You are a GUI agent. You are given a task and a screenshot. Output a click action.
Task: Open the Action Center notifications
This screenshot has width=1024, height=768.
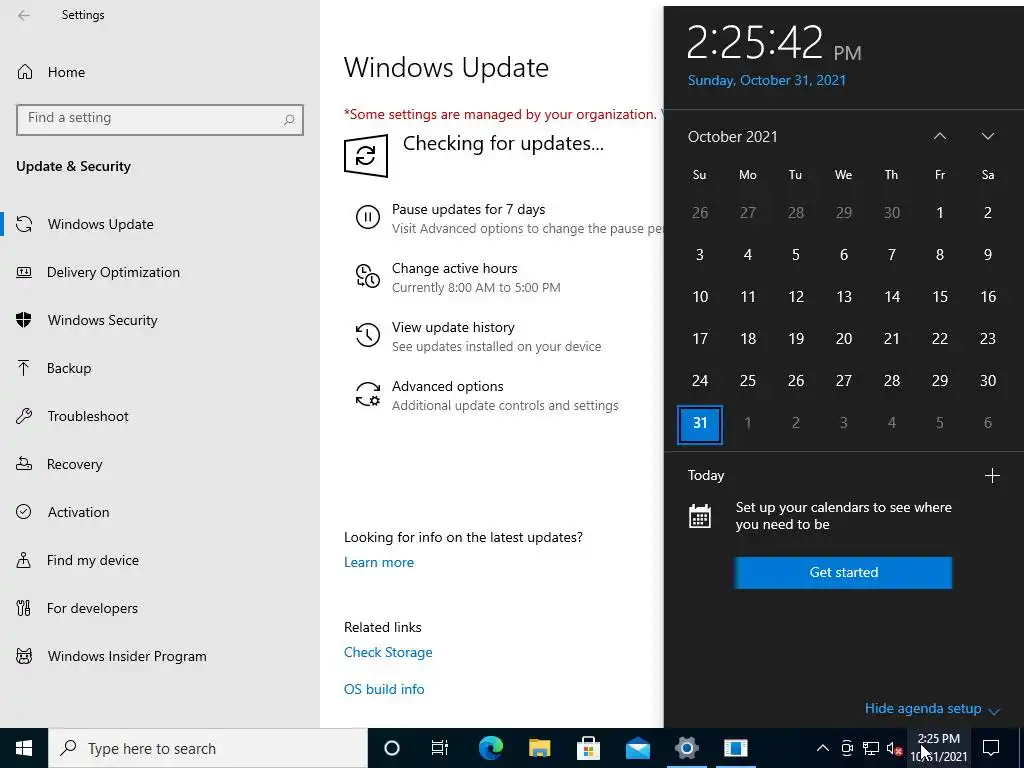[991, 748]
